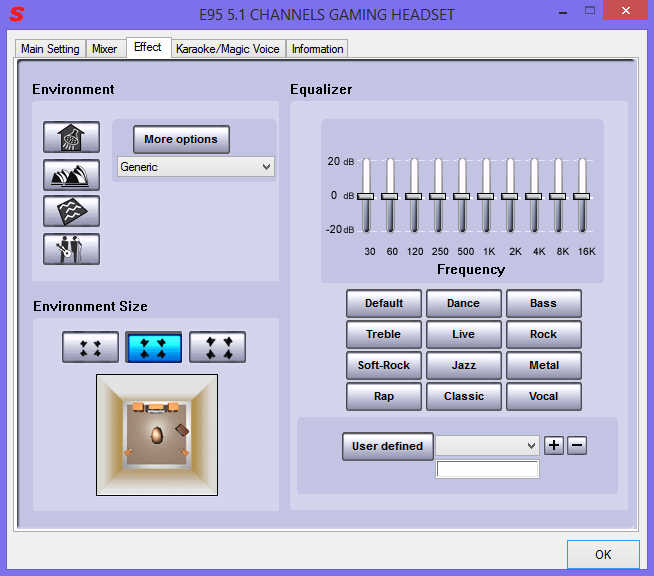
Task: Apply the Metal equalizer preset
Action: coord(543,365)
